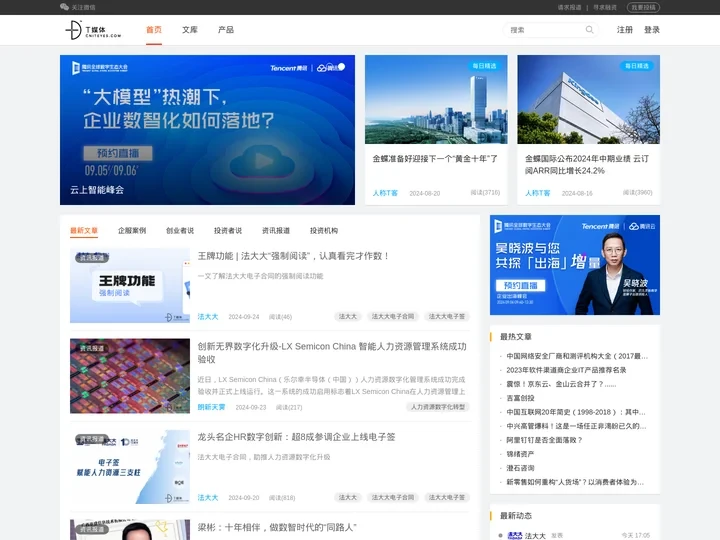
Task: Click the 人力资源数字化转型 tag
Action: pyautogui.click(x=438, y=407)
